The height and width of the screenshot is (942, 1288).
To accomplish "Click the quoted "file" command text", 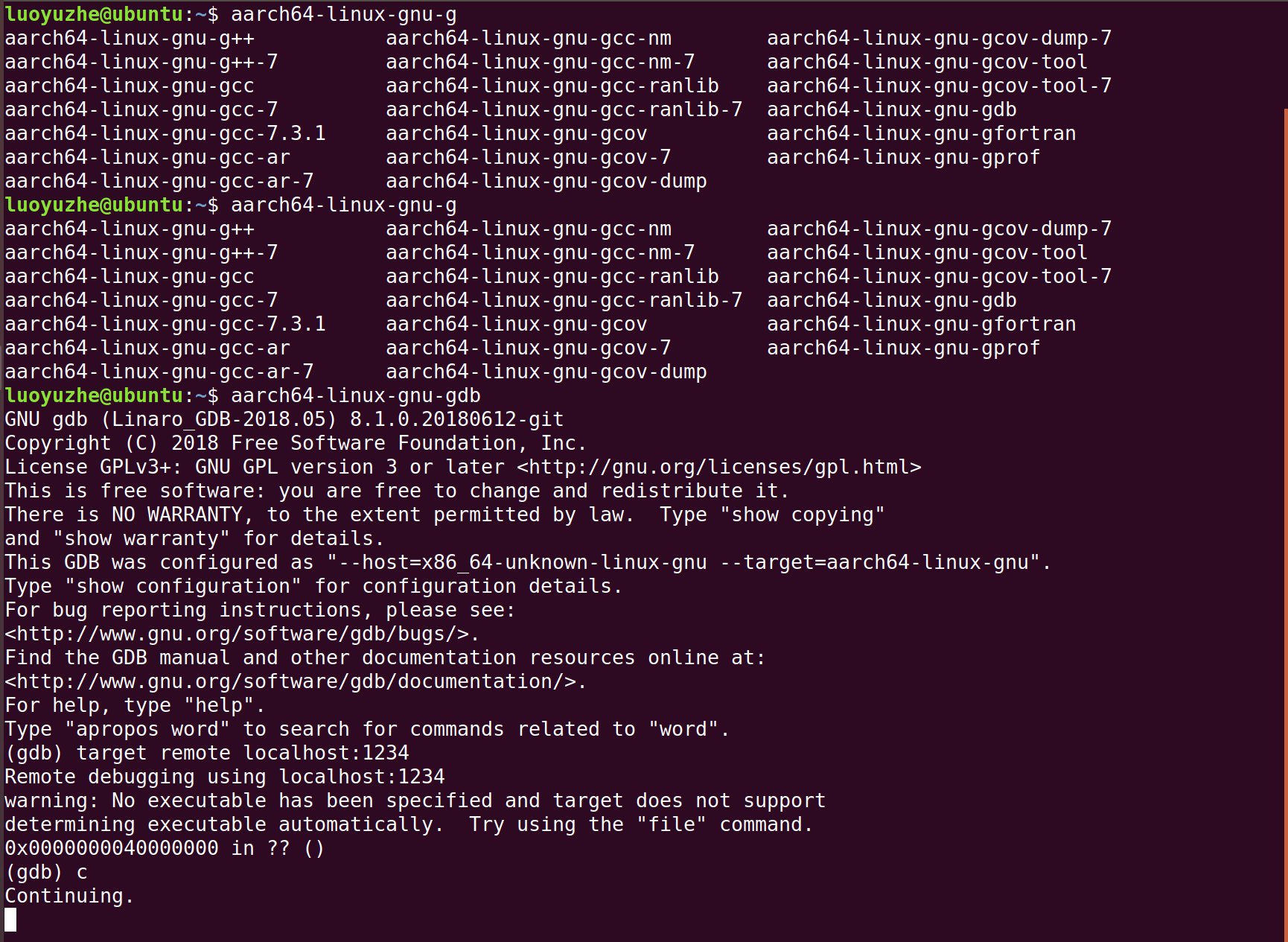I will [671, 824].
